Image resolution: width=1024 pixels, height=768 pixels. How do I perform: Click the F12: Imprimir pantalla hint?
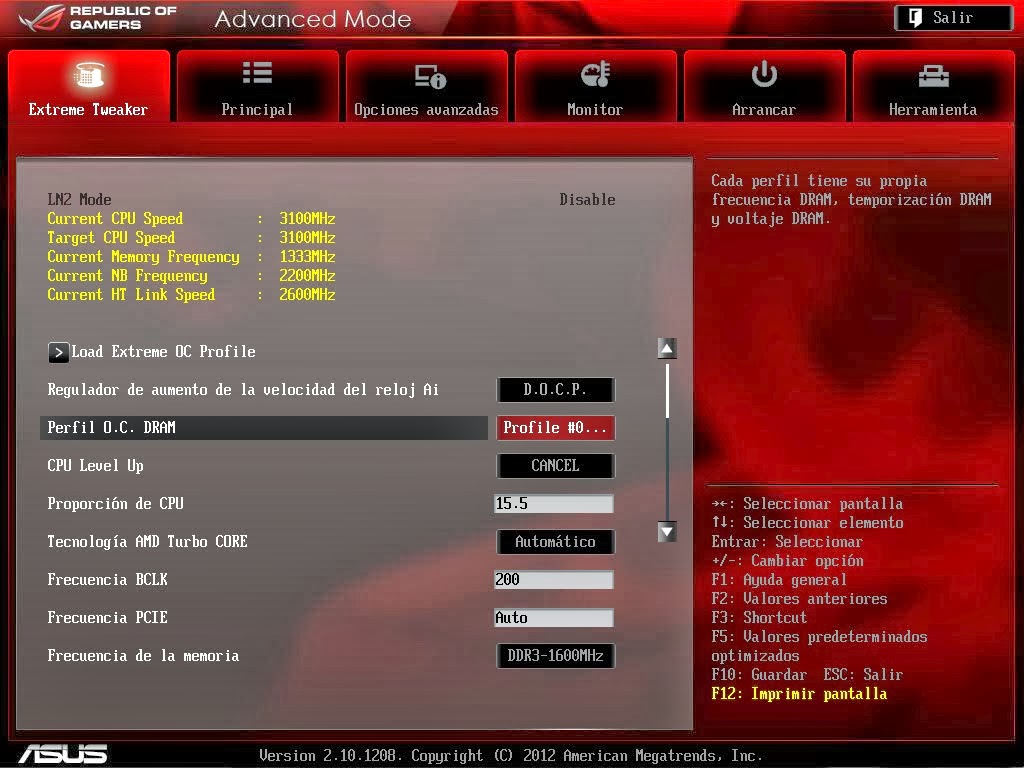(799, 694)
